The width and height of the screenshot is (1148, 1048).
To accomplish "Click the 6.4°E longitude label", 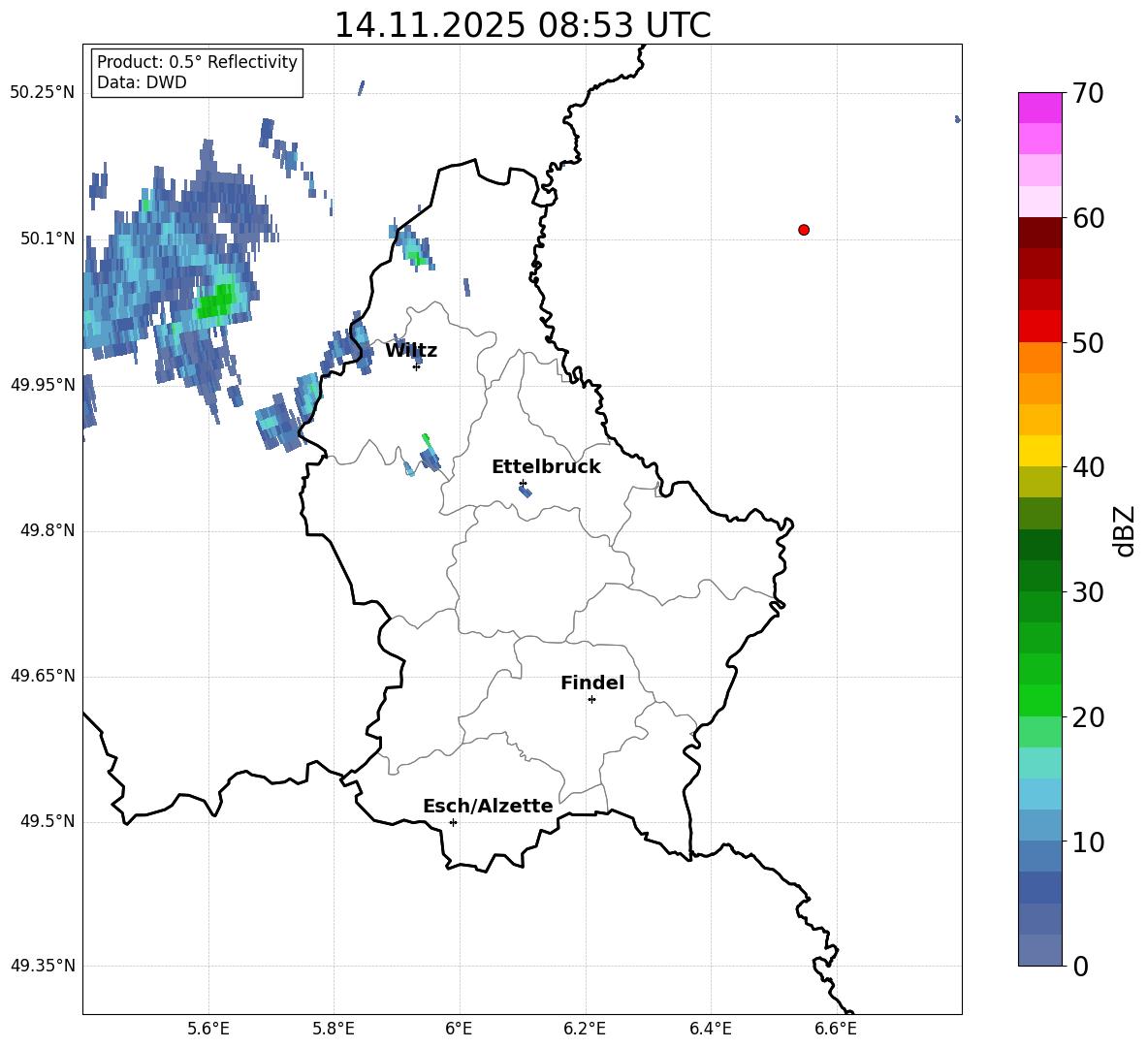I will click(710, 1029).
